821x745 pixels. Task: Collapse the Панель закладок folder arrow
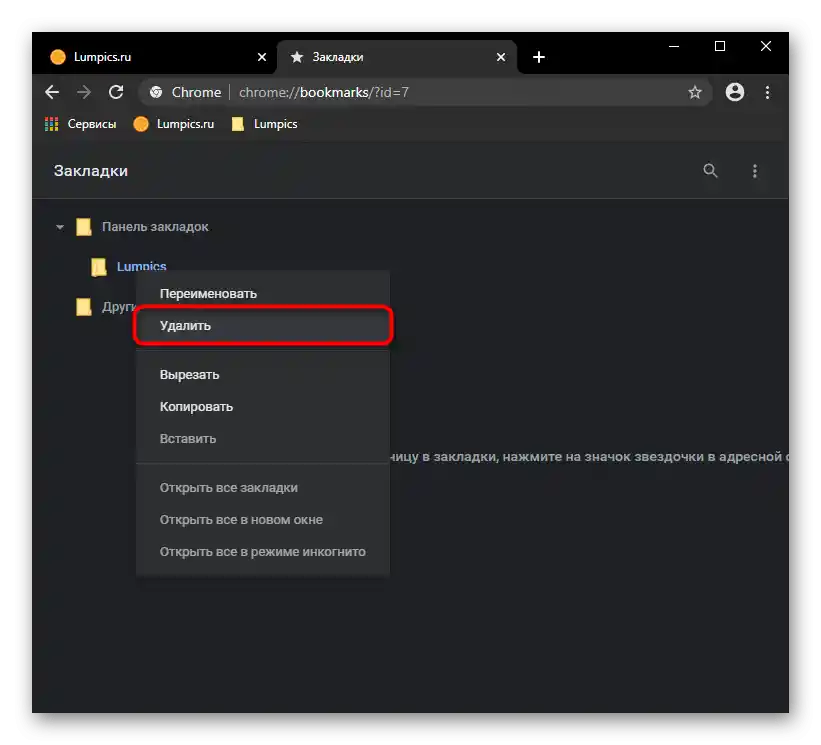[60, 227]
